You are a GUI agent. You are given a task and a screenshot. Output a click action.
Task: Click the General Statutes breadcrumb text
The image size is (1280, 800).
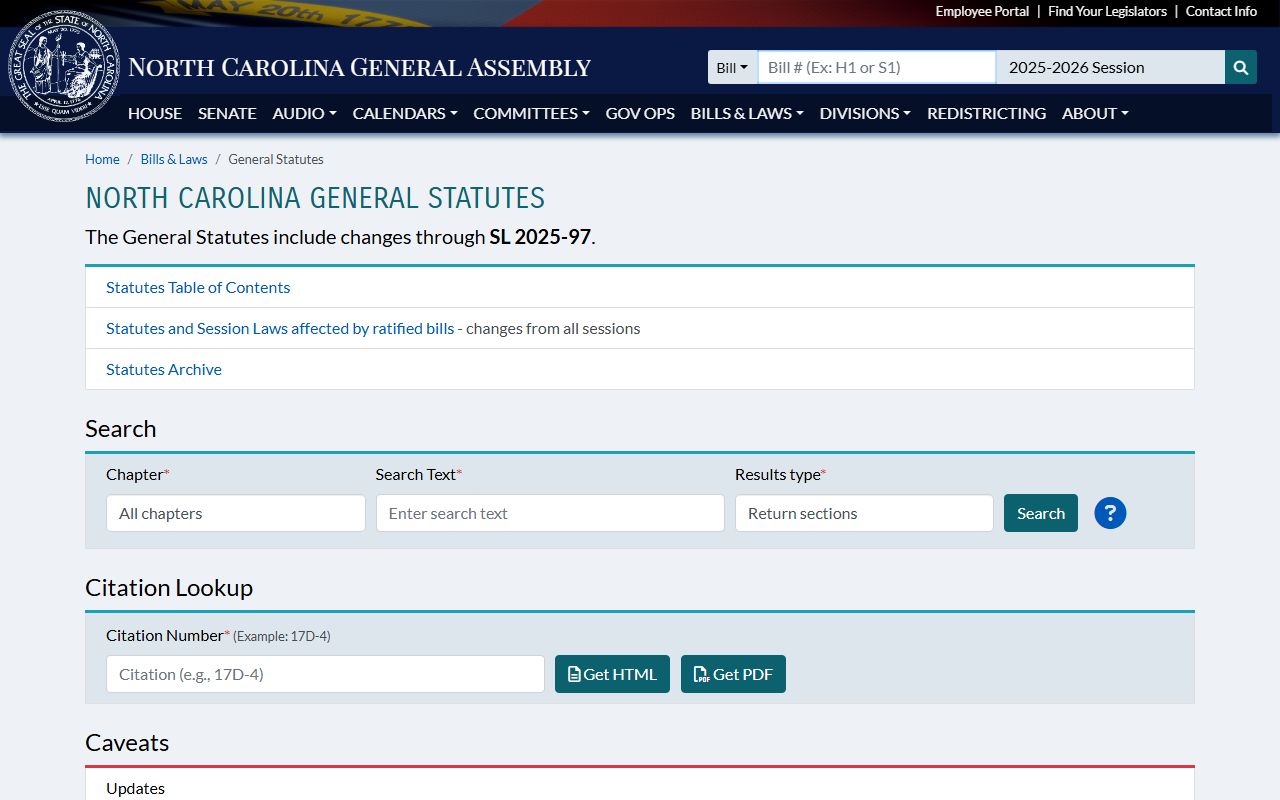tap(276, 159)
